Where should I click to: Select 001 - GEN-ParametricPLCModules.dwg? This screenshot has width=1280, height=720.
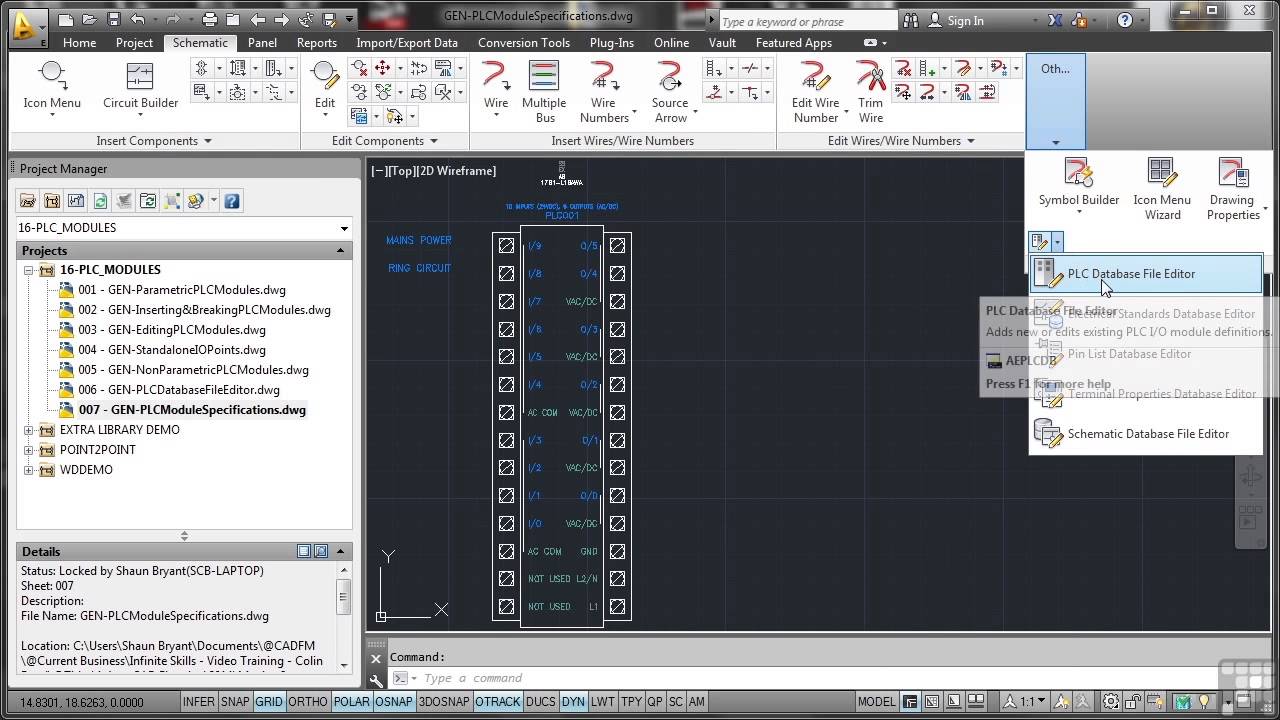tap(182, 290)
